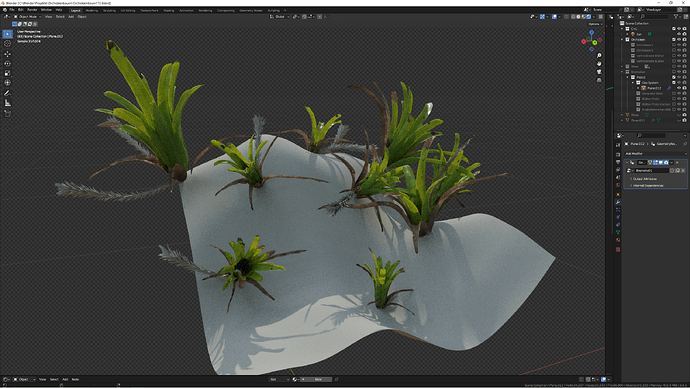Remove the geometry nodes modifier with X
The height and width of the screenshot is (388, 690).
coord(677,163)
